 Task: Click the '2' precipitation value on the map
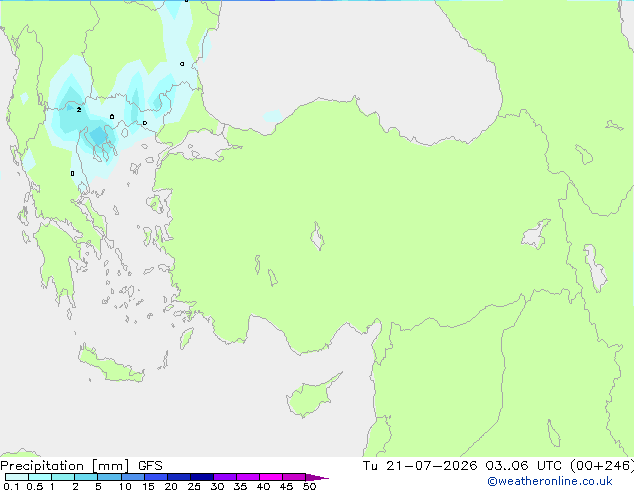(79, 110)
